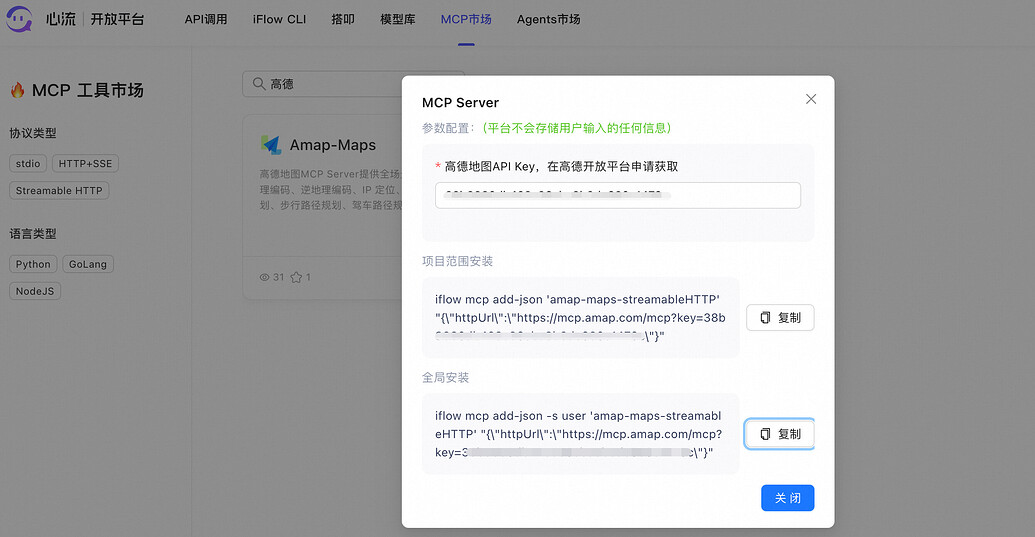Click the green 平台不会存储用户输入的任何信息 notice
This screenshot has width=1035, height=537.
[577, 128]
